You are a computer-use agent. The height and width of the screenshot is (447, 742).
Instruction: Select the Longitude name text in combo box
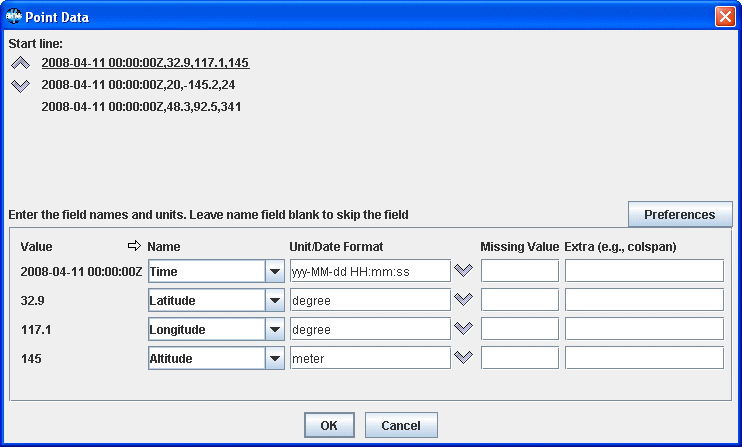pos(177,330)
